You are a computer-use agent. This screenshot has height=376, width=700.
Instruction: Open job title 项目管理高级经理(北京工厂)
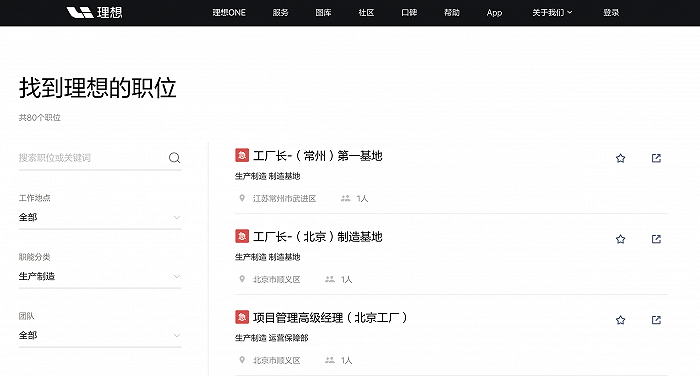(x=330, y=318)
